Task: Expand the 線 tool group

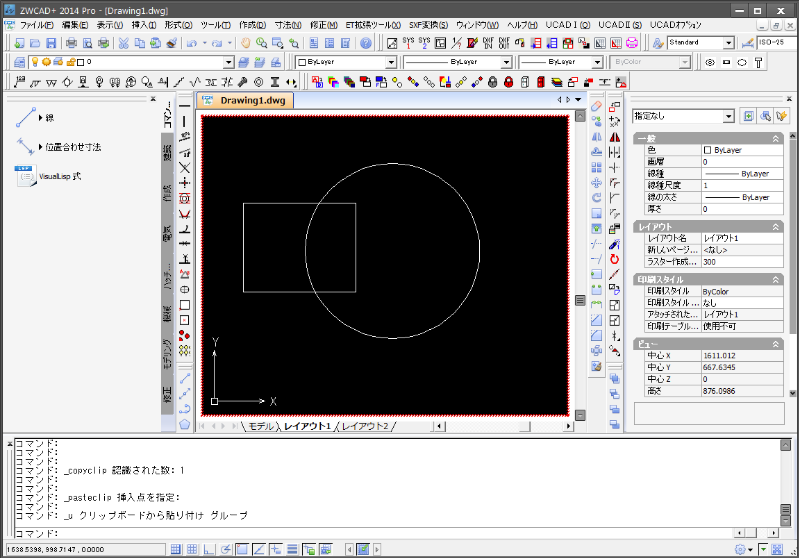Action: pyautogui.click(x=40, y=118)
